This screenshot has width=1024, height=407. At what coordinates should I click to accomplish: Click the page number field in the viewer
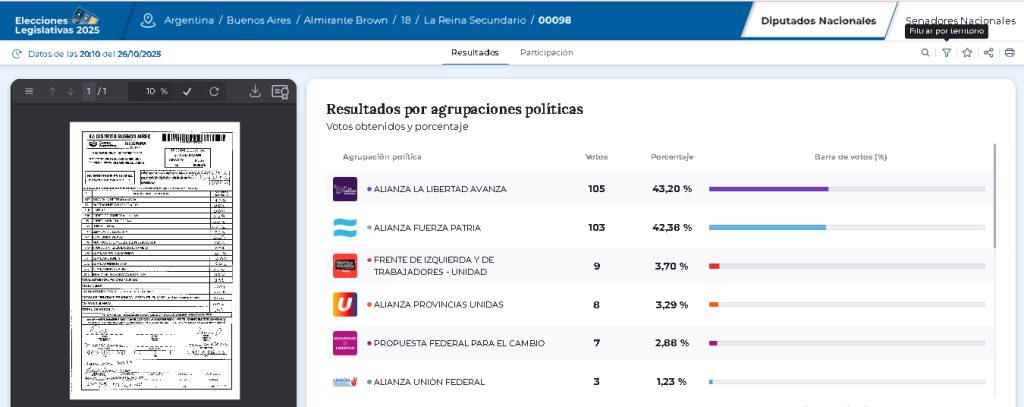pyautogui.click(x=88, y=91)
